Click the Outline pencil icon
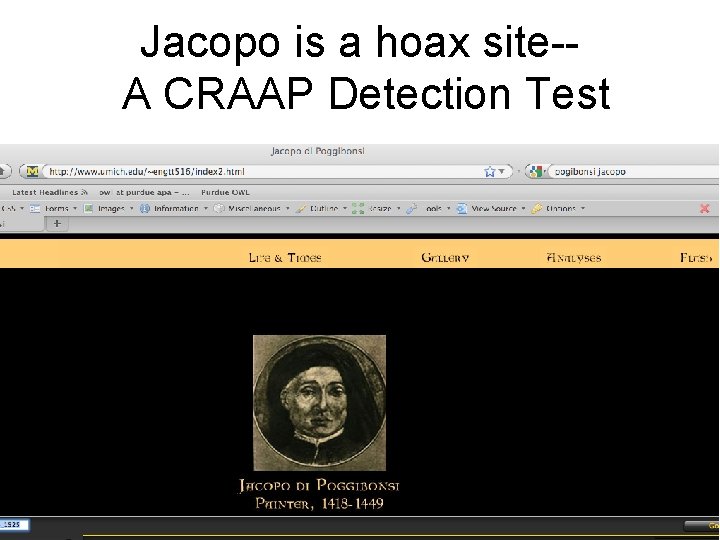720x540 pixels. 301,208
